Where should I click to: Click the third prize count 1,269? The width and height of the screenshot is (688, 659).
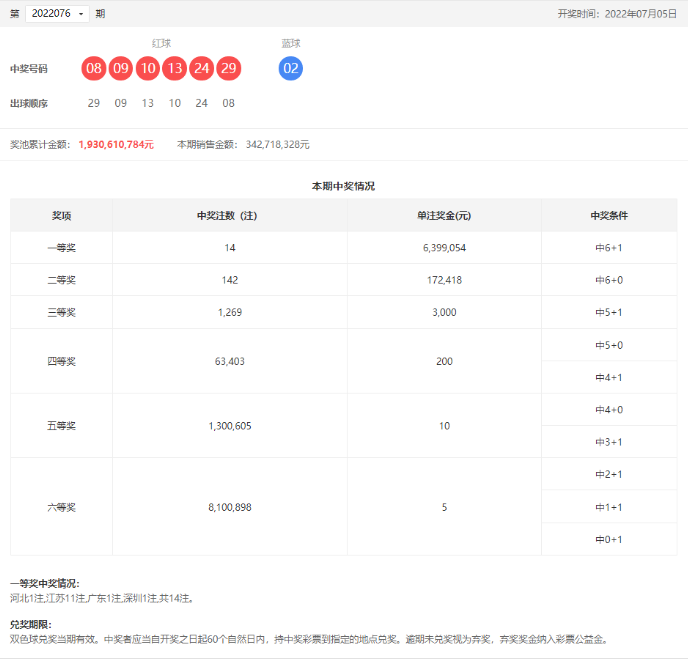click(230, 312)
